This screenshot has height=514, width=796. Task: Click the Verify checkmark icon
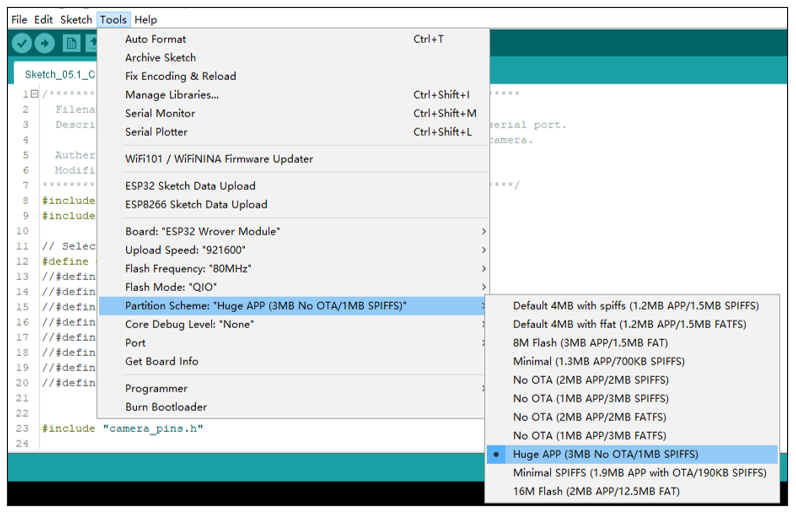coord(22,43)
